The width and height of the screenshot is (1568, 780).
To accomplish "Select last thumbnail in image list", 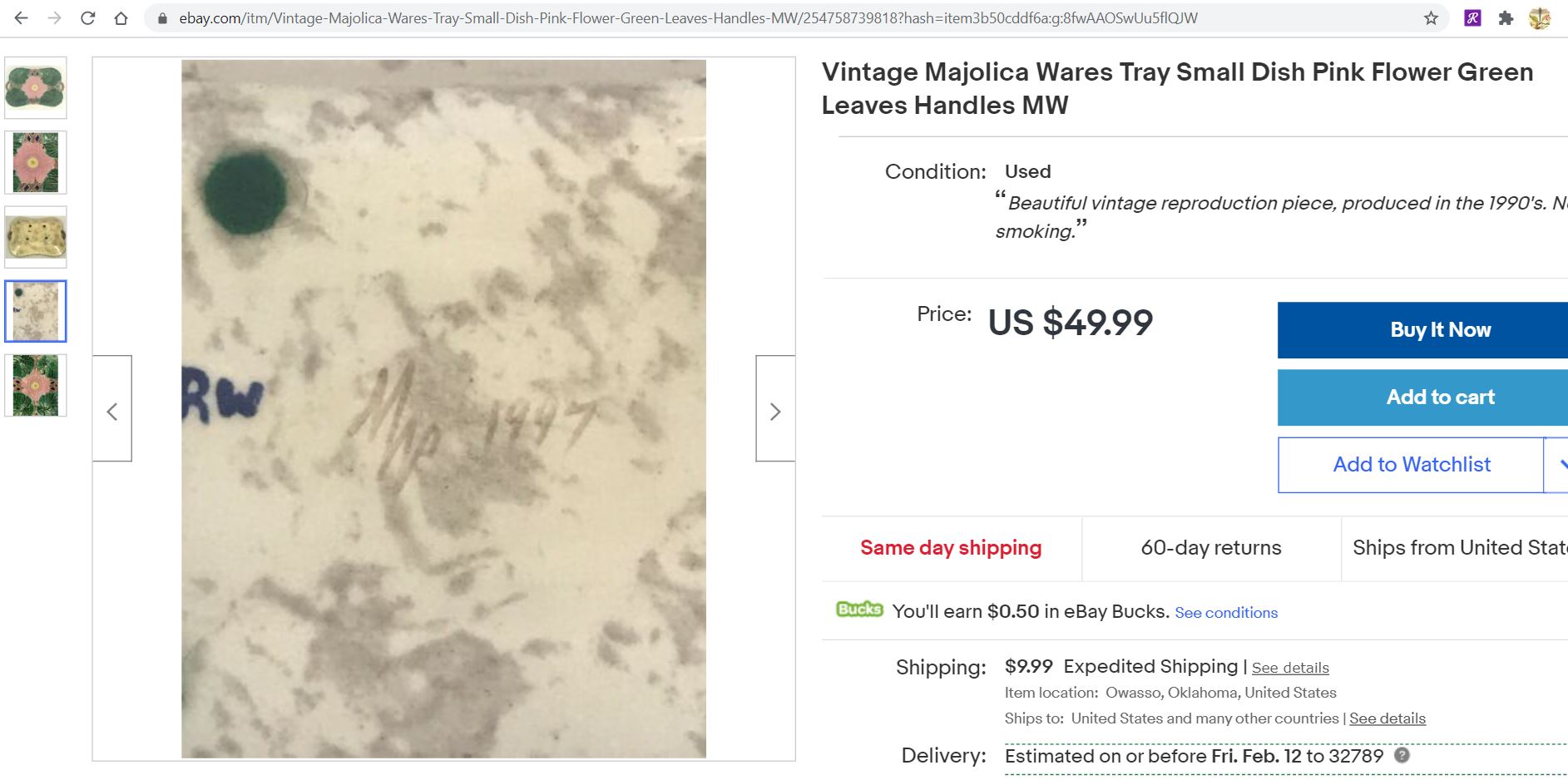I will [36, 386].
